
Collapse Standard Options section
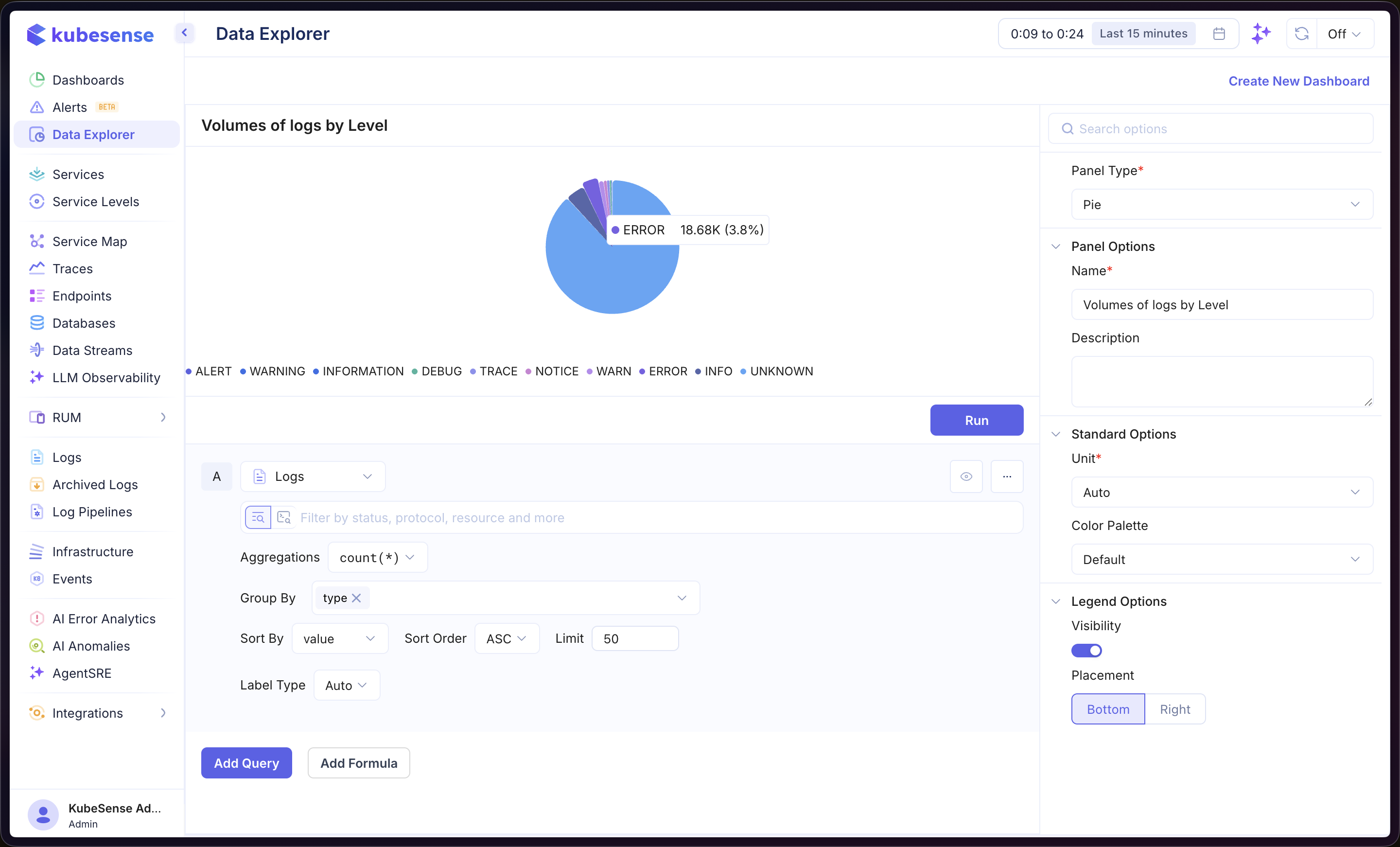1056,434
